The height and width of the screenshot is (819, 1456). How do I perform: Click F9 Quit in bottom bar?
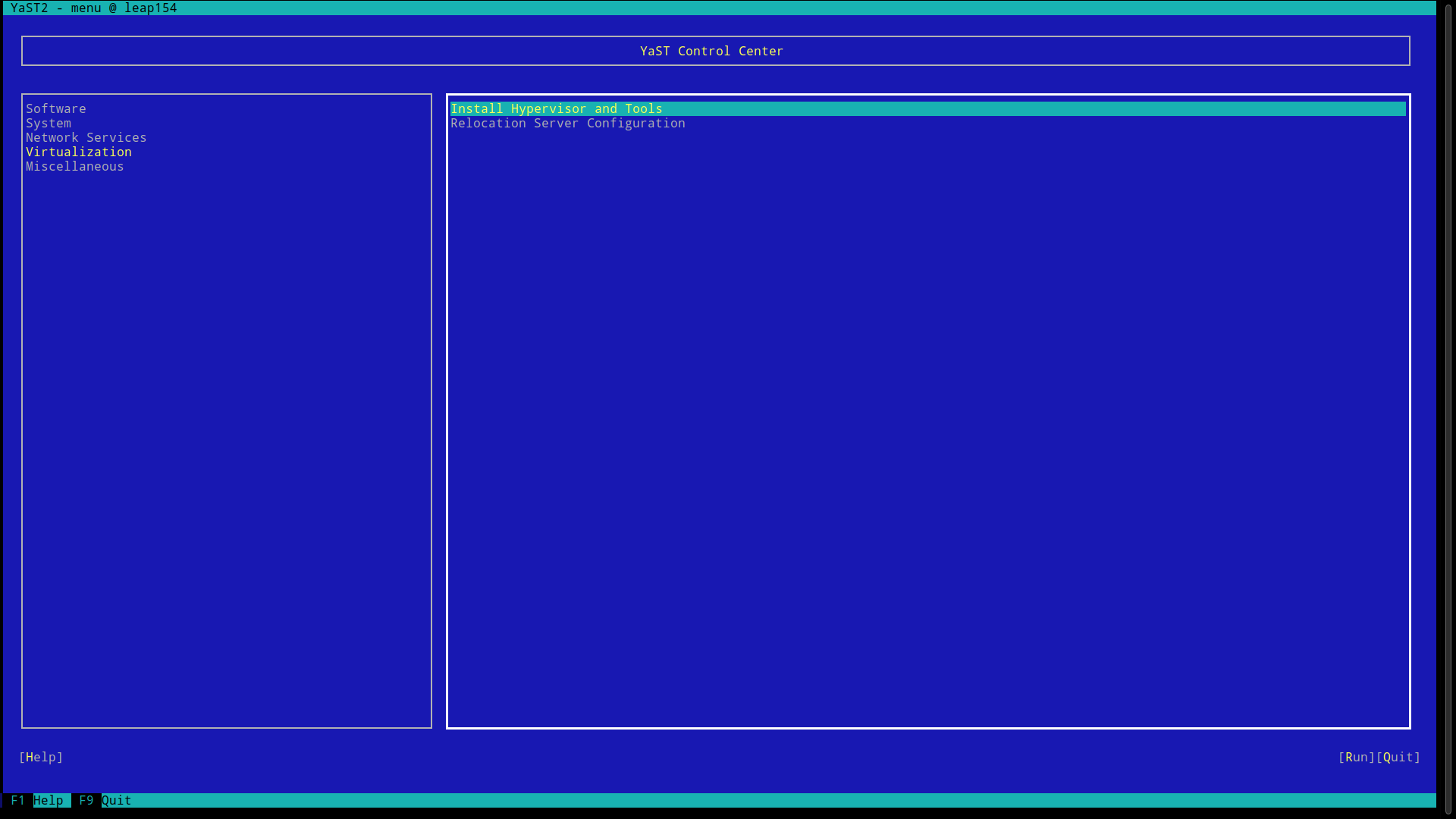[x=105, y=800]
